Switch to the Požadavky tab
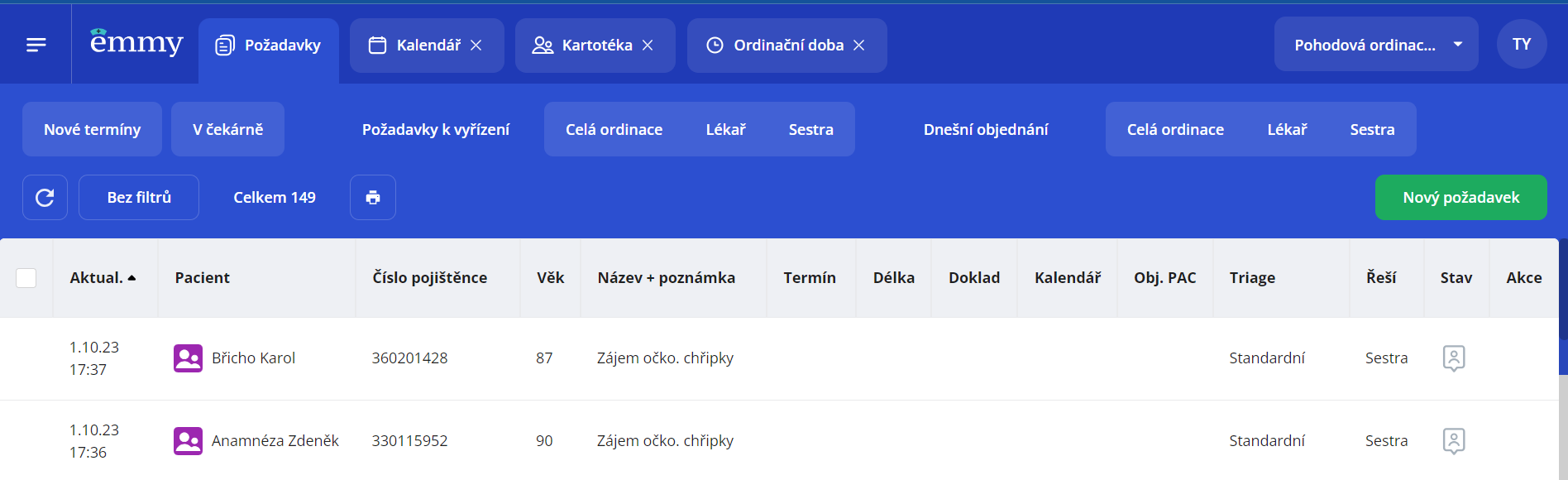Image resolution: width=1568 pixels, height=480 pixels. tap(269, 46)
